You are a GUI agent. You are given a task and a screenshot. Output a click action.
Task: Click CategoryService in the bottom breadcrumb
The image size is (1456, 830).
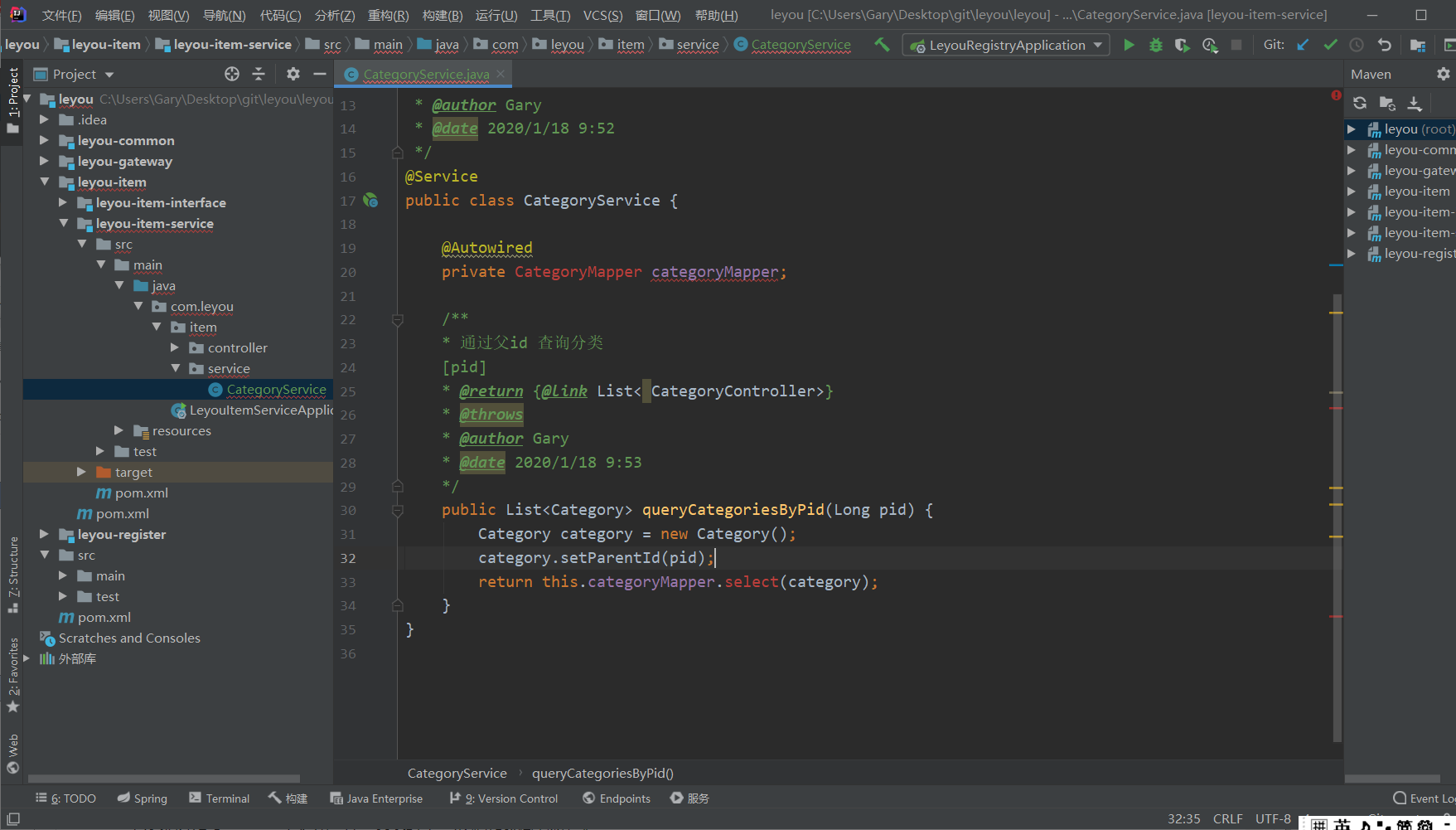tap(457, 773)
